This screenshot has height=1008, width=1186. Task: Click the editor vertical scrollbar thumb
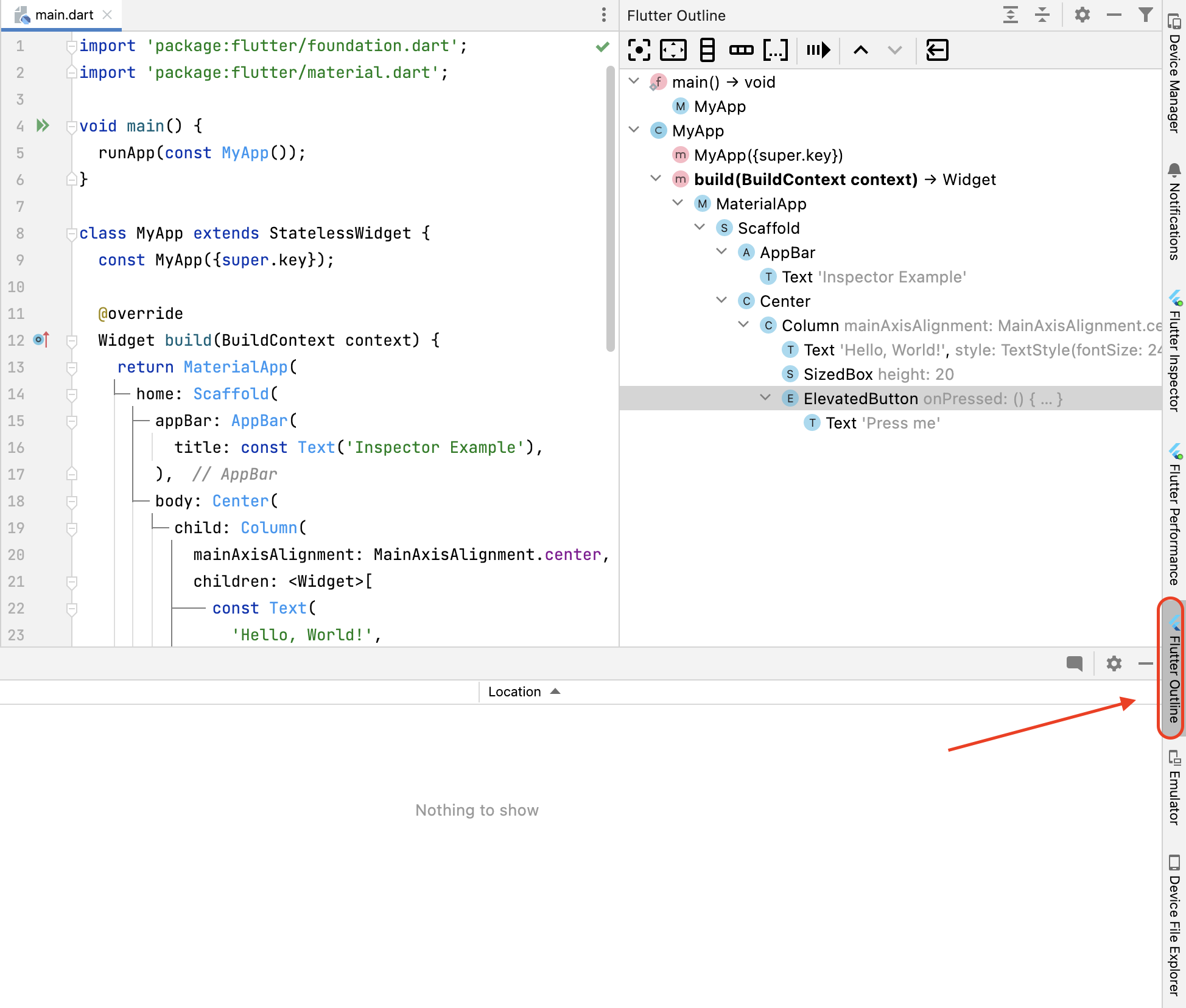(x=610, y=207)
